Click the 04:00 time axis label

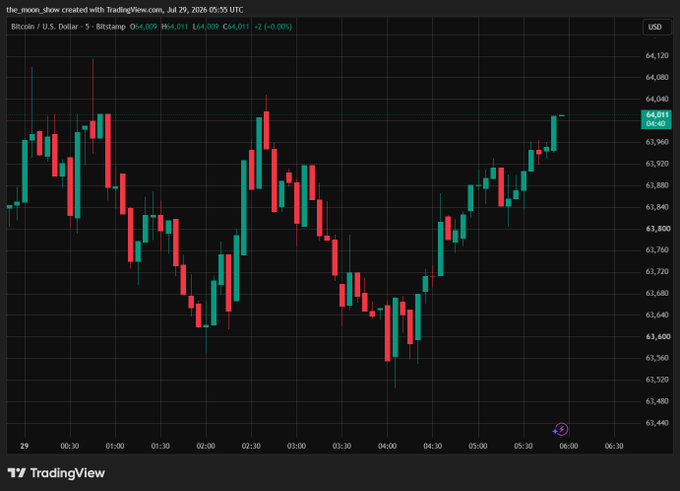click(x=387, y=446)
